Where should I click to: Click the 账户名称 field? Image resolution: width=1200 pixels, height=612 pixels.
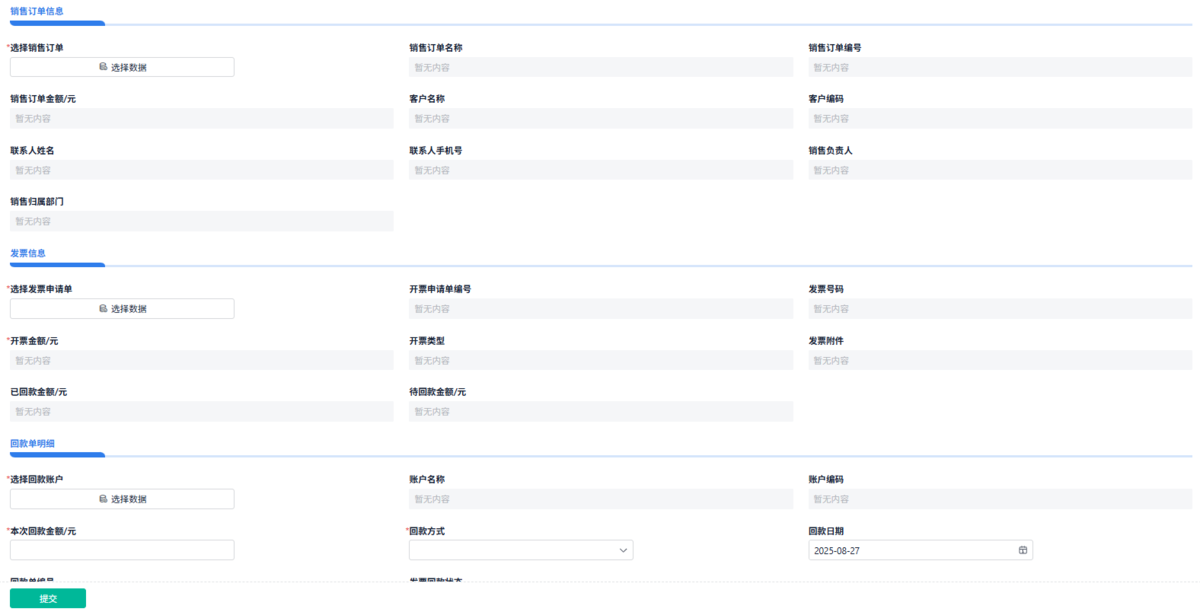(x=601, y=499)
